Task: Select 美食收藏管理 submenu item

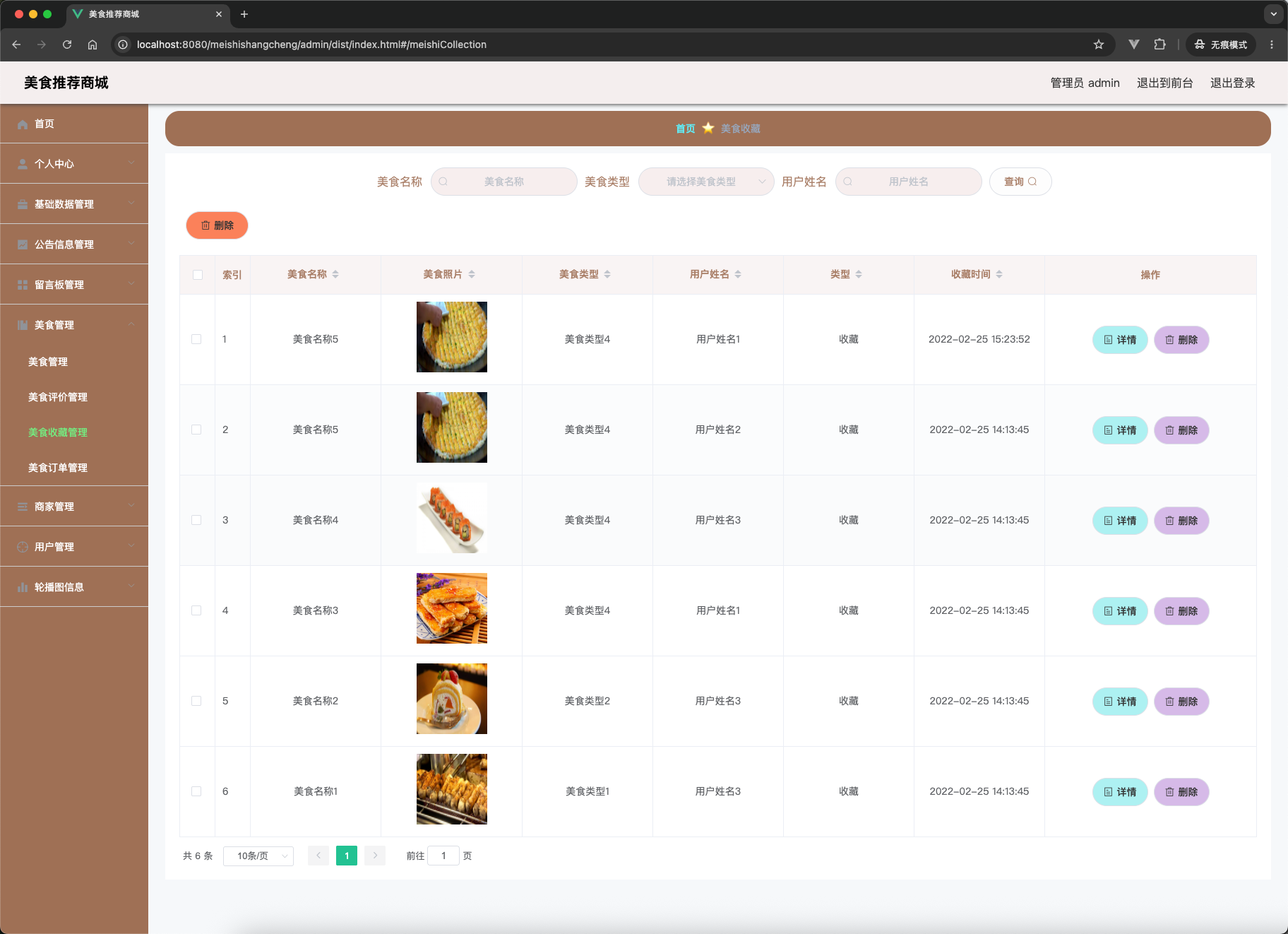Action: 74,432
